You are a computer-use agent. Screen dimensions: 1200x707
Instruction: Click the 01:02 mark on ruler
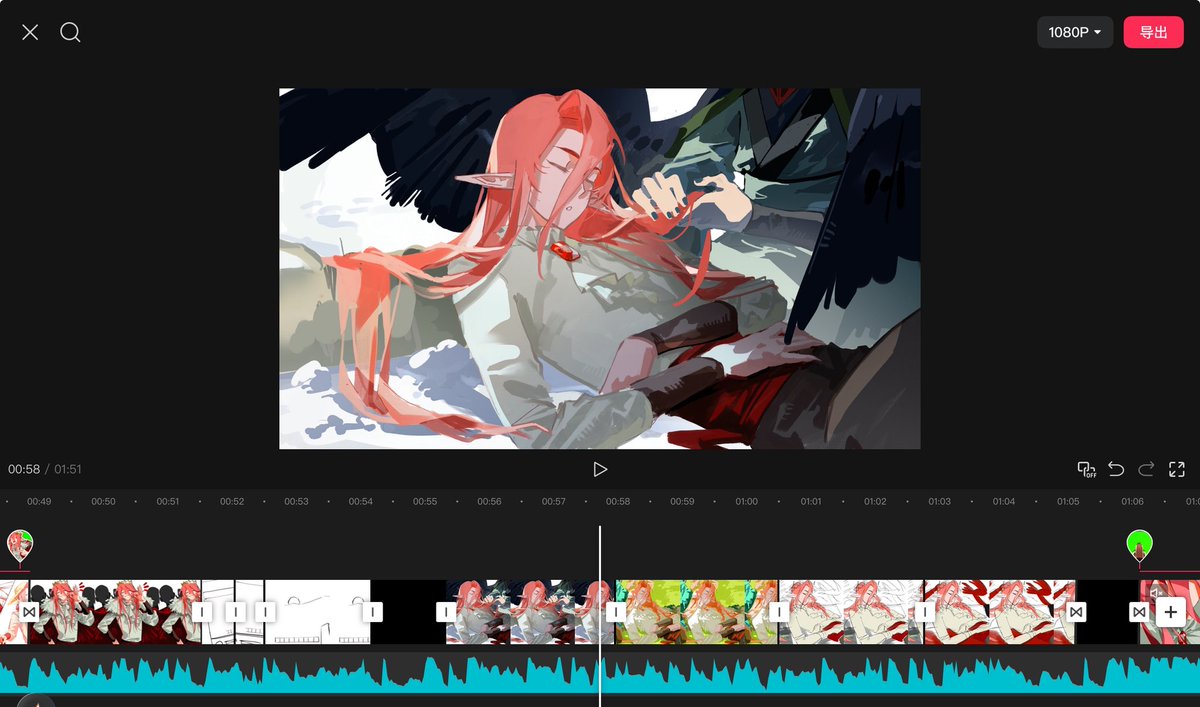875,501
